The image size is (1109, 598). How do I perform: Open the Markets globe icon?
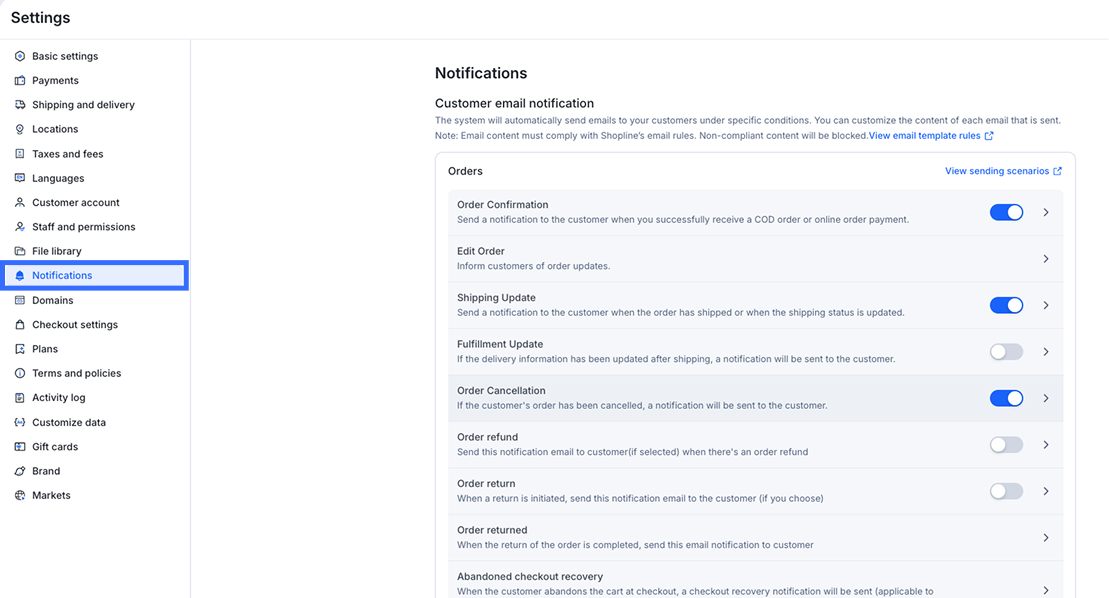point(20,495)
